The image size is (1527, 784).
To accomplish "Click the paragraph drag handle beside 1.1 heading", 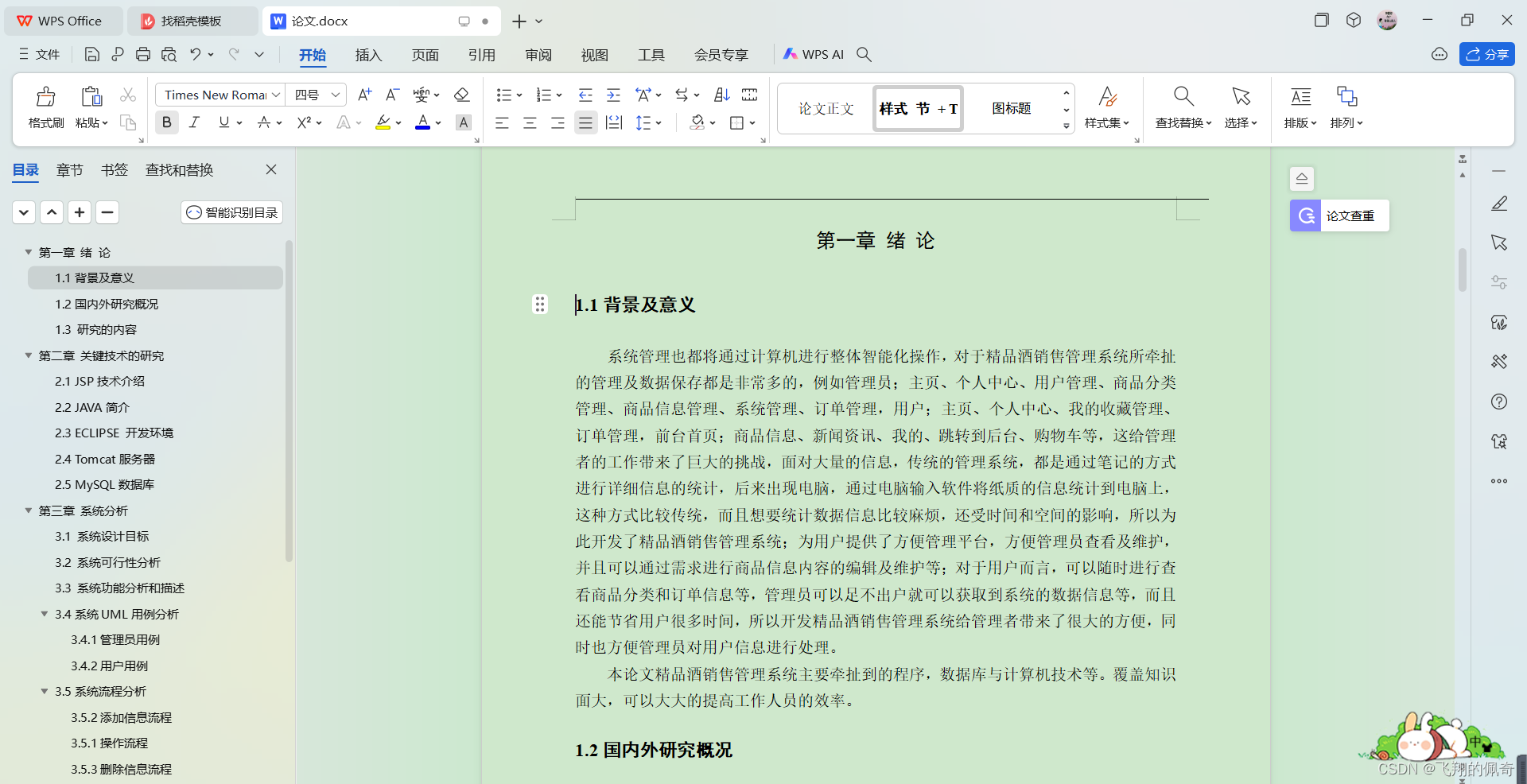I will [540, 304].
